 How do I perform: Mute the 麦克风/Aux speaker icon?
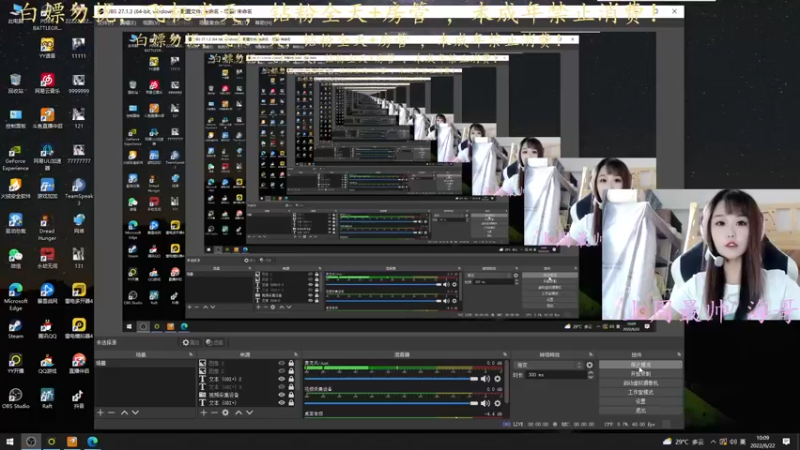pyautogui.click(x=485, y=379)
